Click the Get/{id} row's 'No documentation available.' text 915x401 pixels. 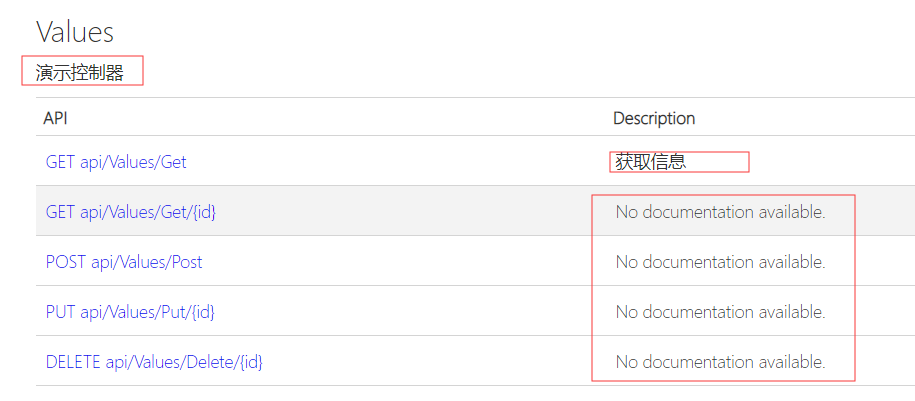[720, 212]
